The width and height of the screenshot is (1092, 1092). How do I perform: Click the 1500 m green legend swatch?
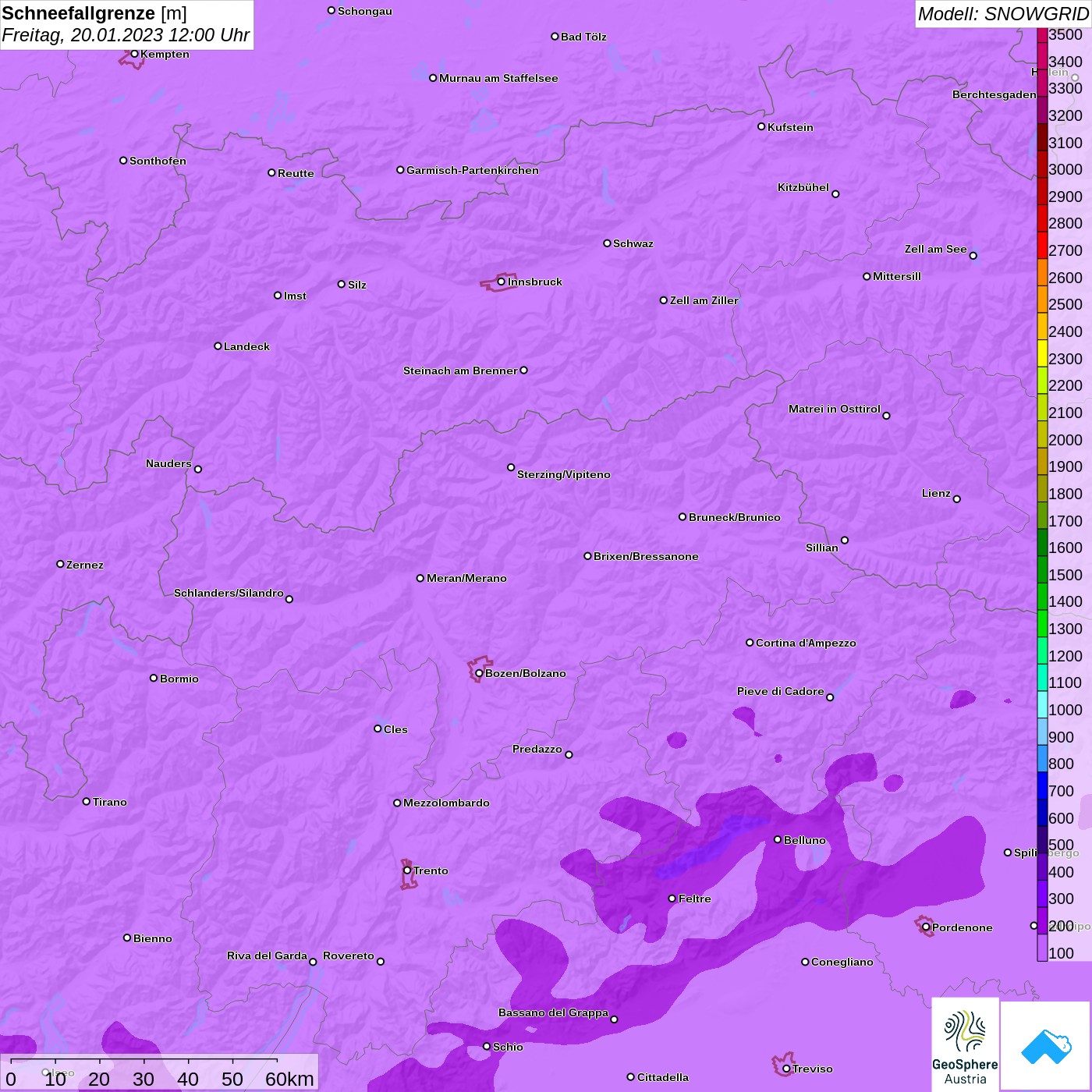tap(1042, 569)
